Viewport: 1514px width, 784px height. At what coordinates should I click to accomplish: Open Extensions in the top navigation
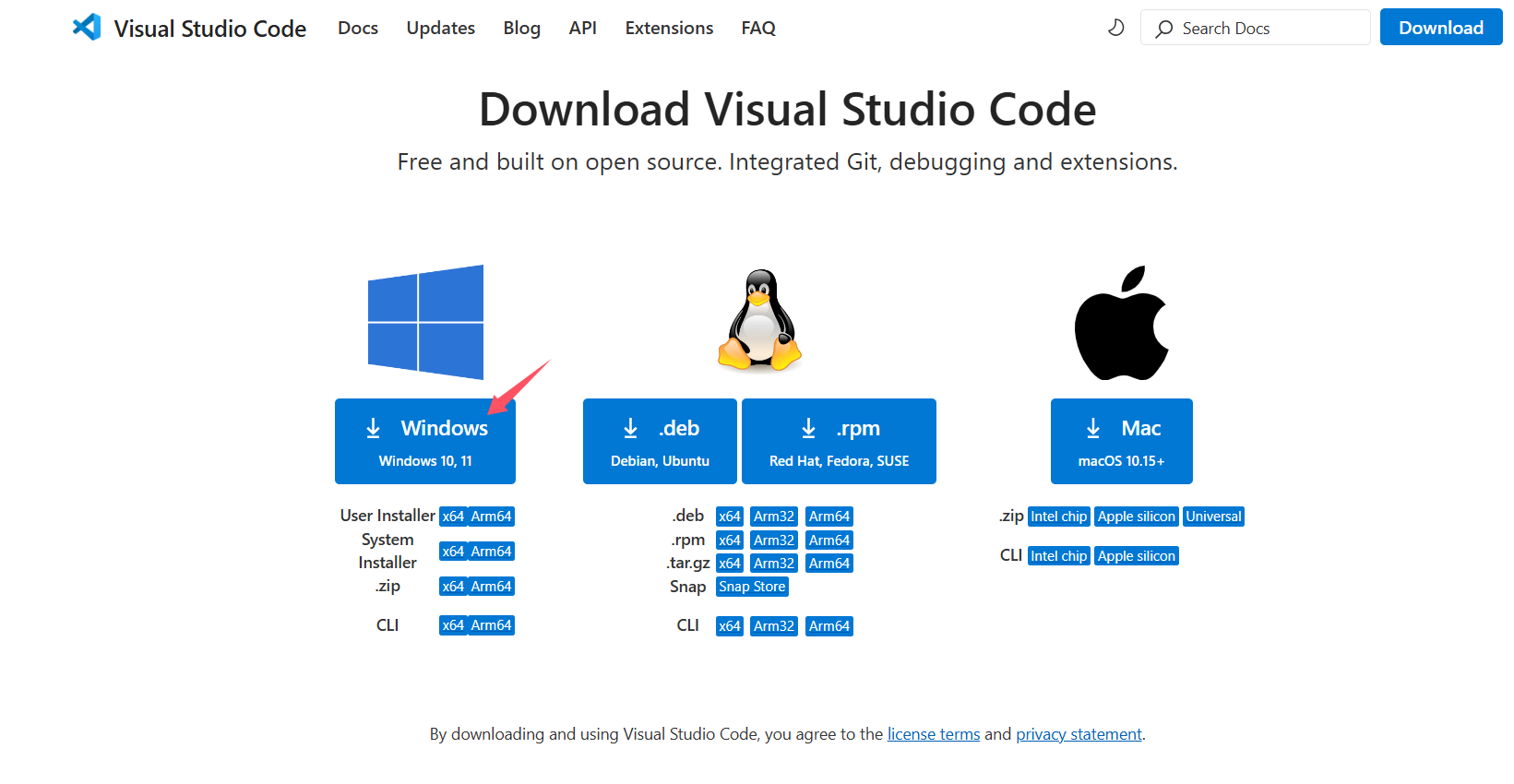coord(670,28)
